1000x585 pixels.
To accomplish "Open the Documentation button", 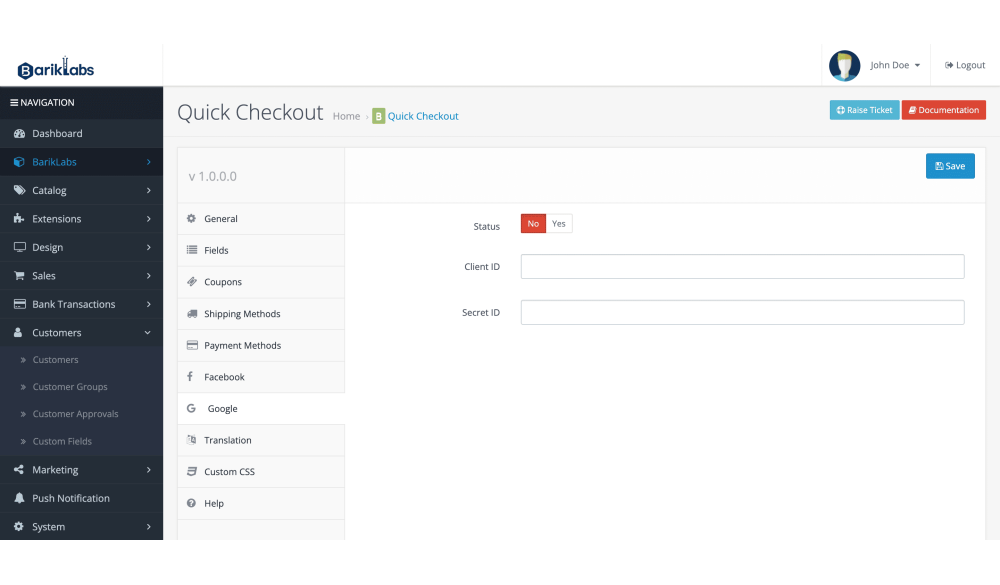I will click(x=943, y=110).
